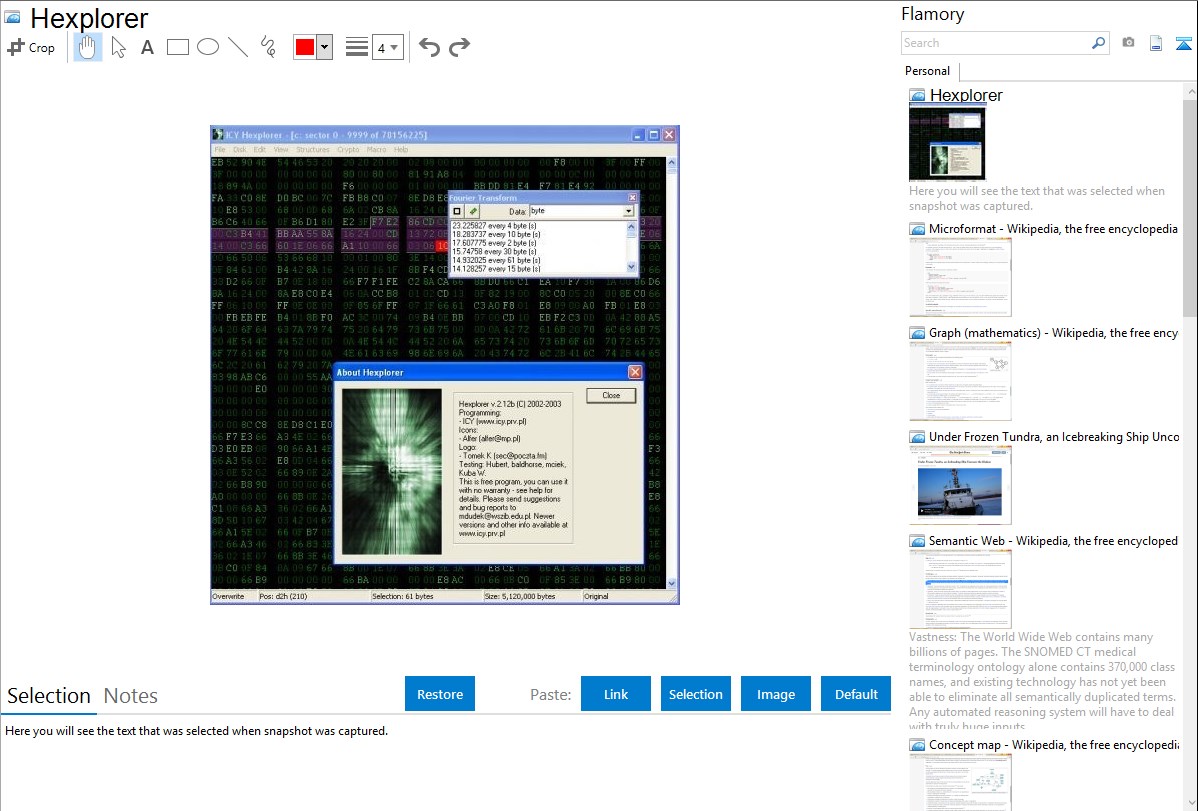1198x811 pixels.
Task: Pick the ellipse shape tool
Action: 208,47
